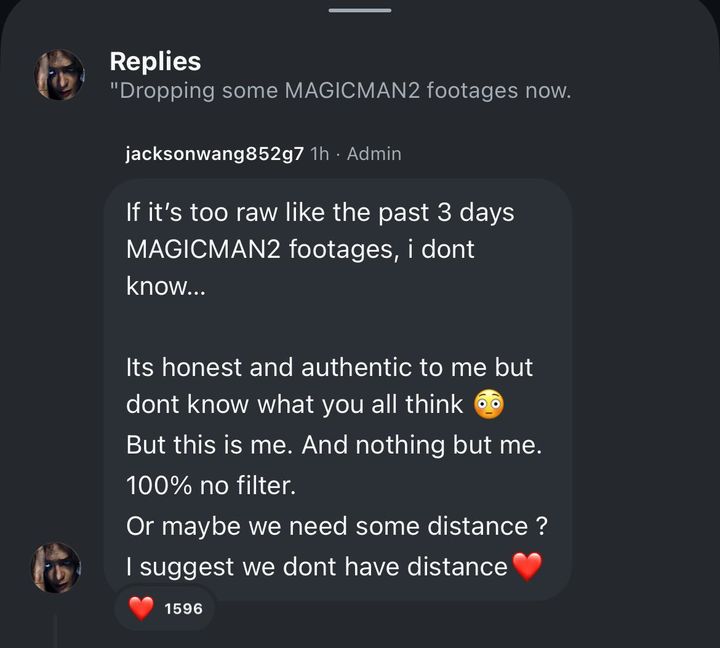Screen dimensions: 720x648
Task: Tap the "If it's too raw" opening line
Action: coord(320,214)
